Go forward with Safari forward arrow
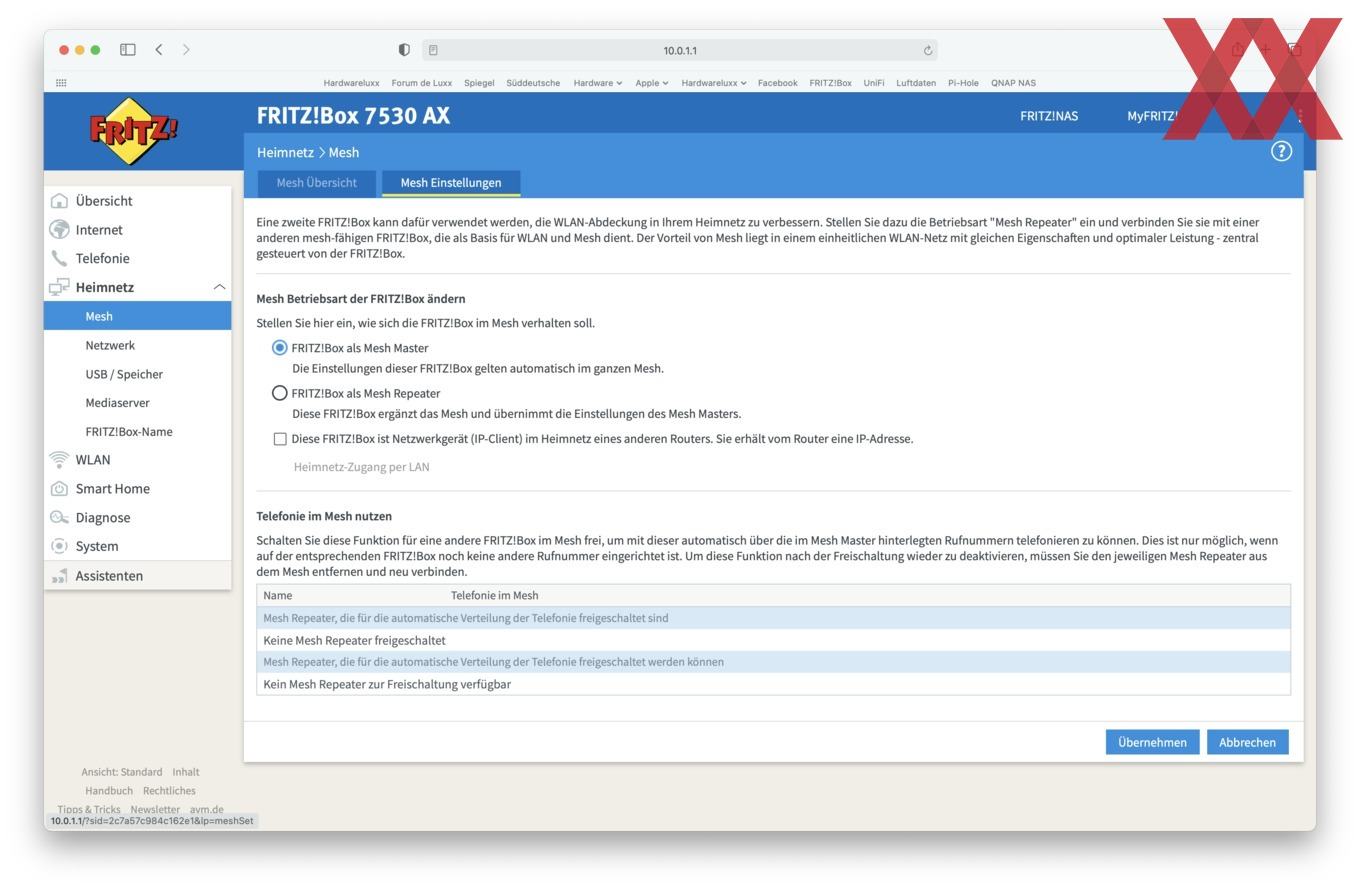This screenshot has height=889, width=1360. click(186, 50)
